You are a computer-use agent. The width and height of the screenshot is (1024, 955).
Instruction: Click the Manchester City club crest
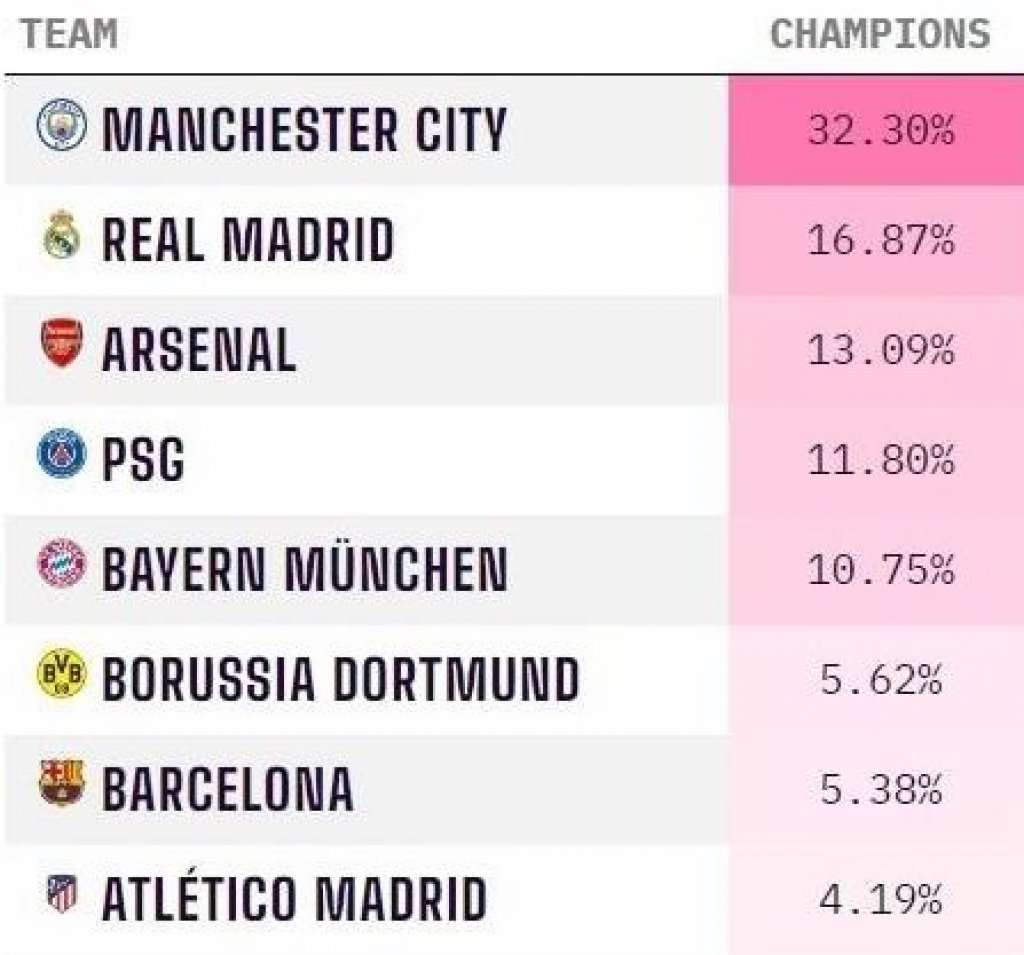[x=61, y=125]
